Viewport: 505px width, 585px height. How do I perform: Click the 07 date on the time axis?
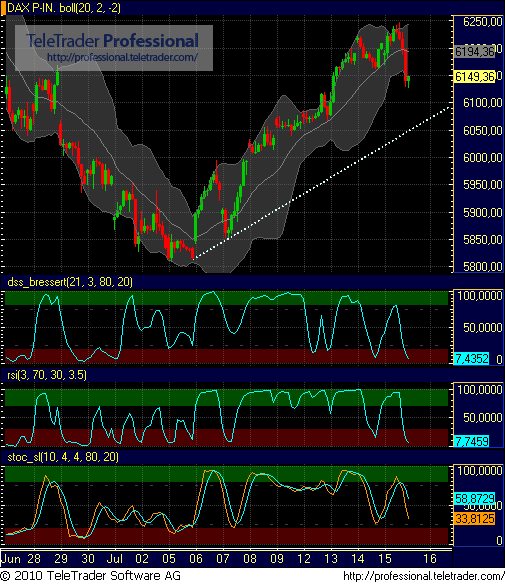(x=223, y=559)
